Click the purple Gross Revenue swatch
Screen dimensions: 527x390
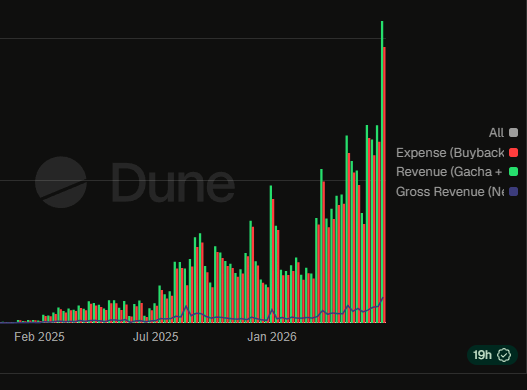click(513, 192)
